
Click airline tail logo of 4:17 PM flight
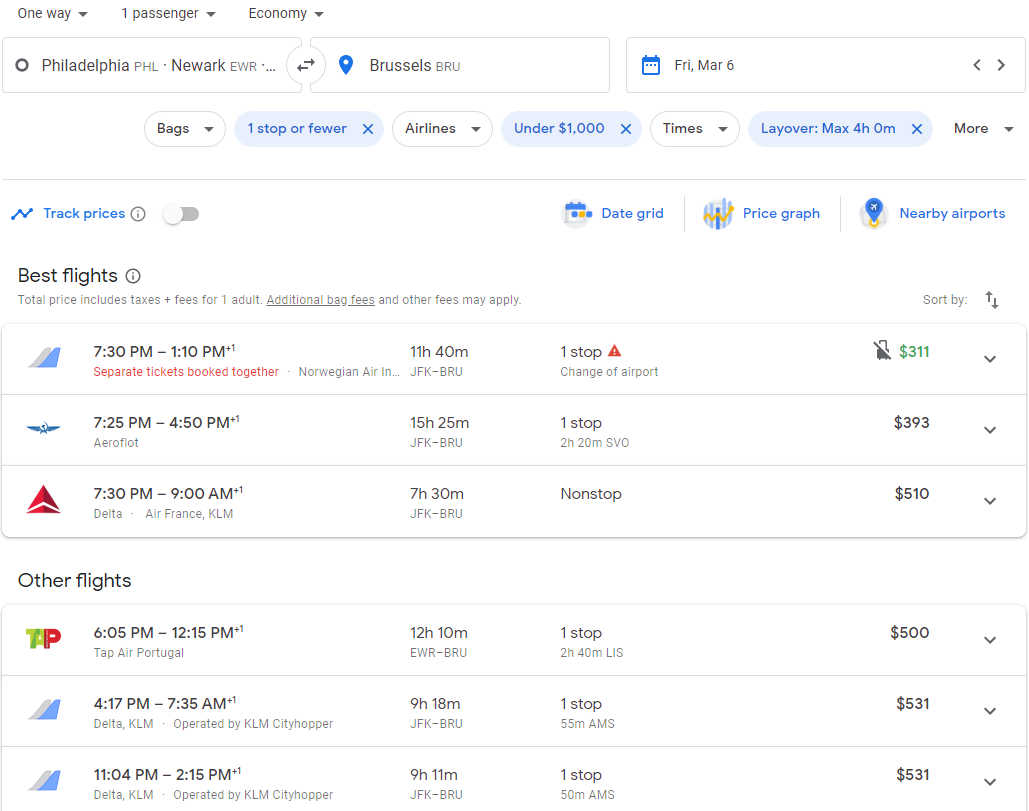[x=44, y=709]
